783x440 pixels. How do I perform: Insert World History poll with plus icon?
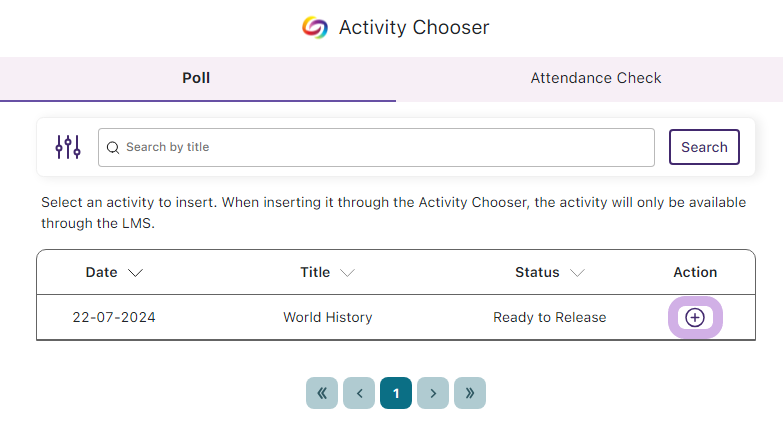pyautogui.click(x=695, y=318)
